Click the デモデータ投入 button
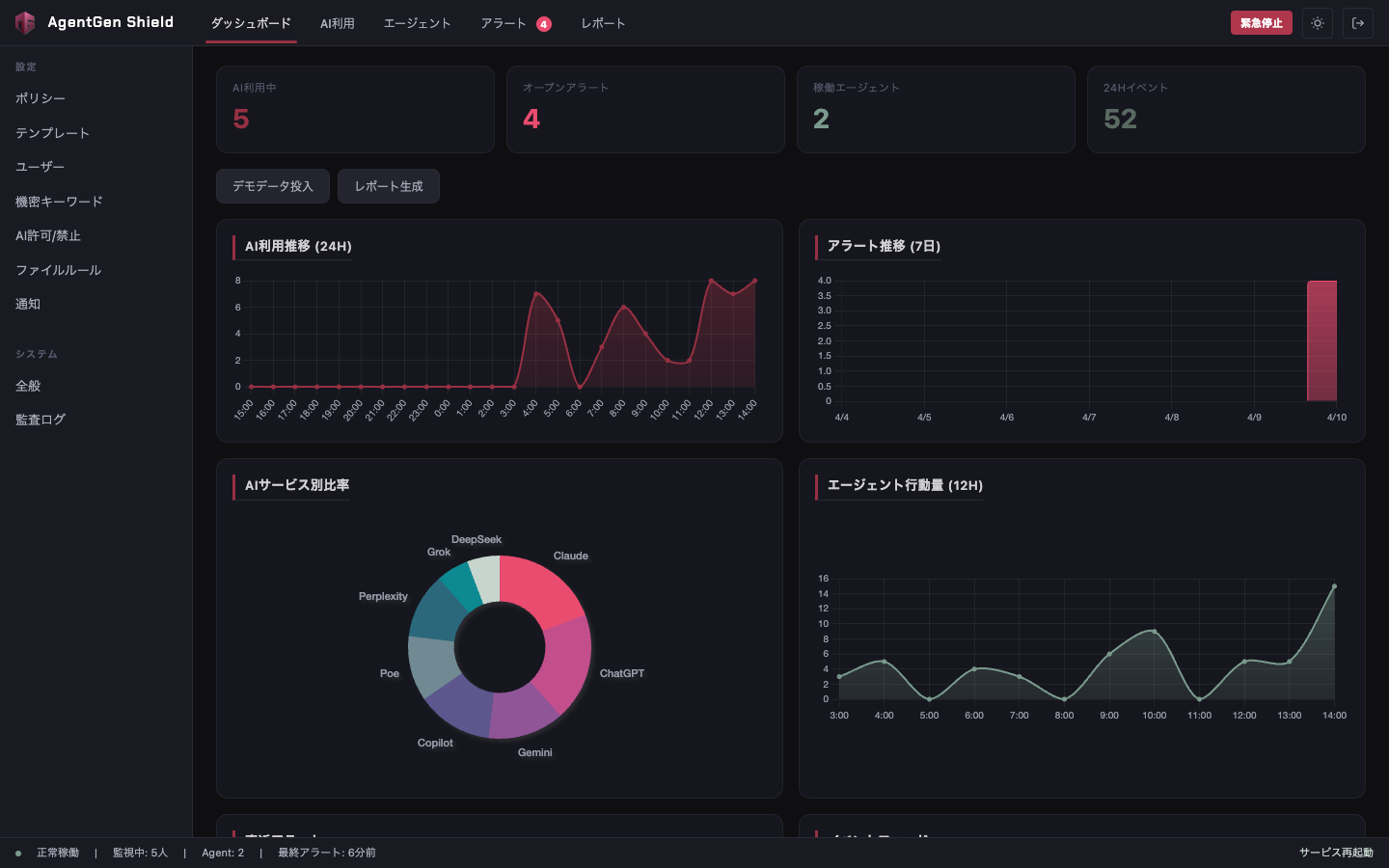The image size is (1389, 868). click(x=272, y=186)
